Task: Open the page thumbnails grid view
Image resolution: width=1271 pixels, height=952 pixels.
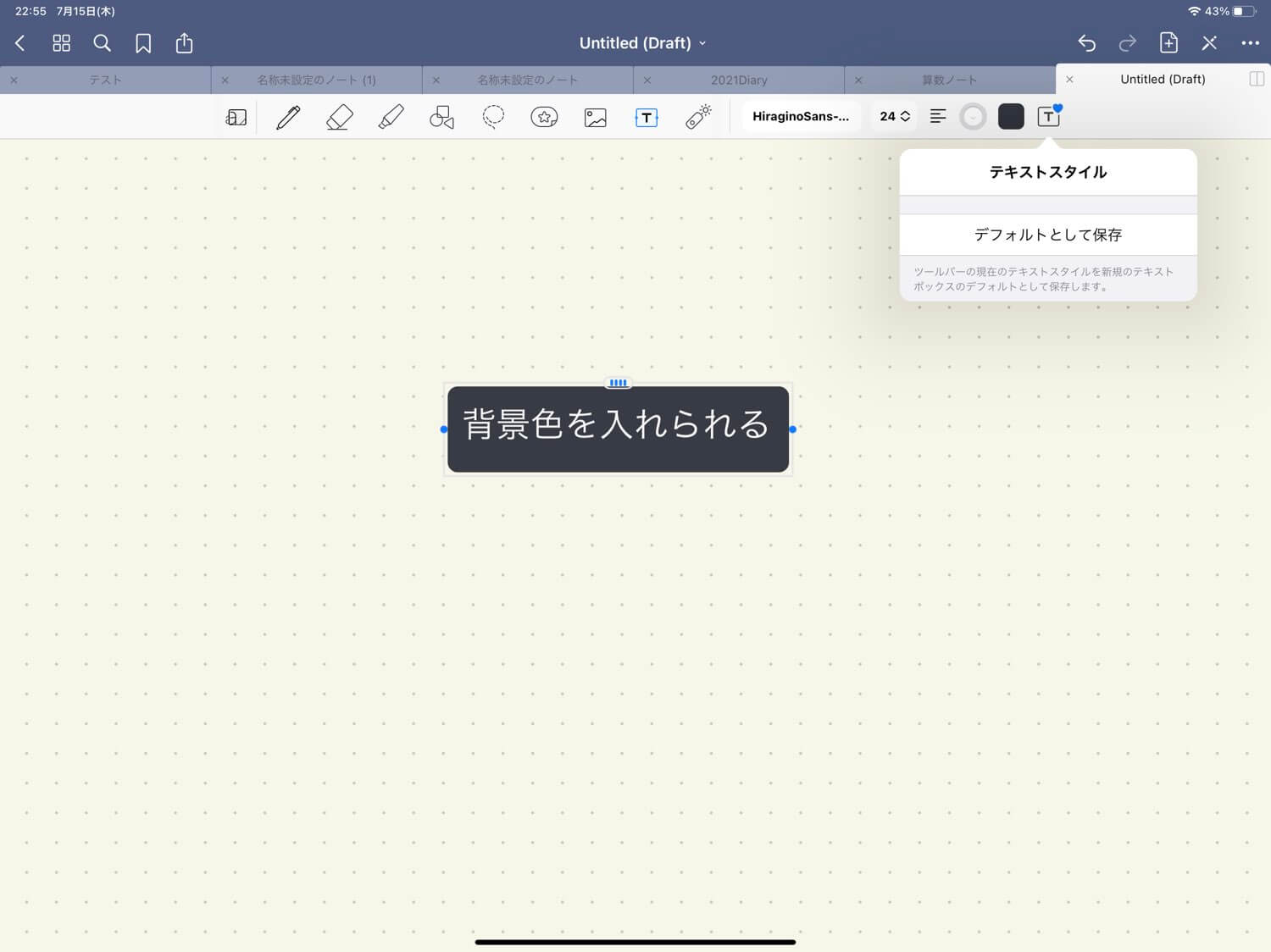Action: [x=61, y=43]
